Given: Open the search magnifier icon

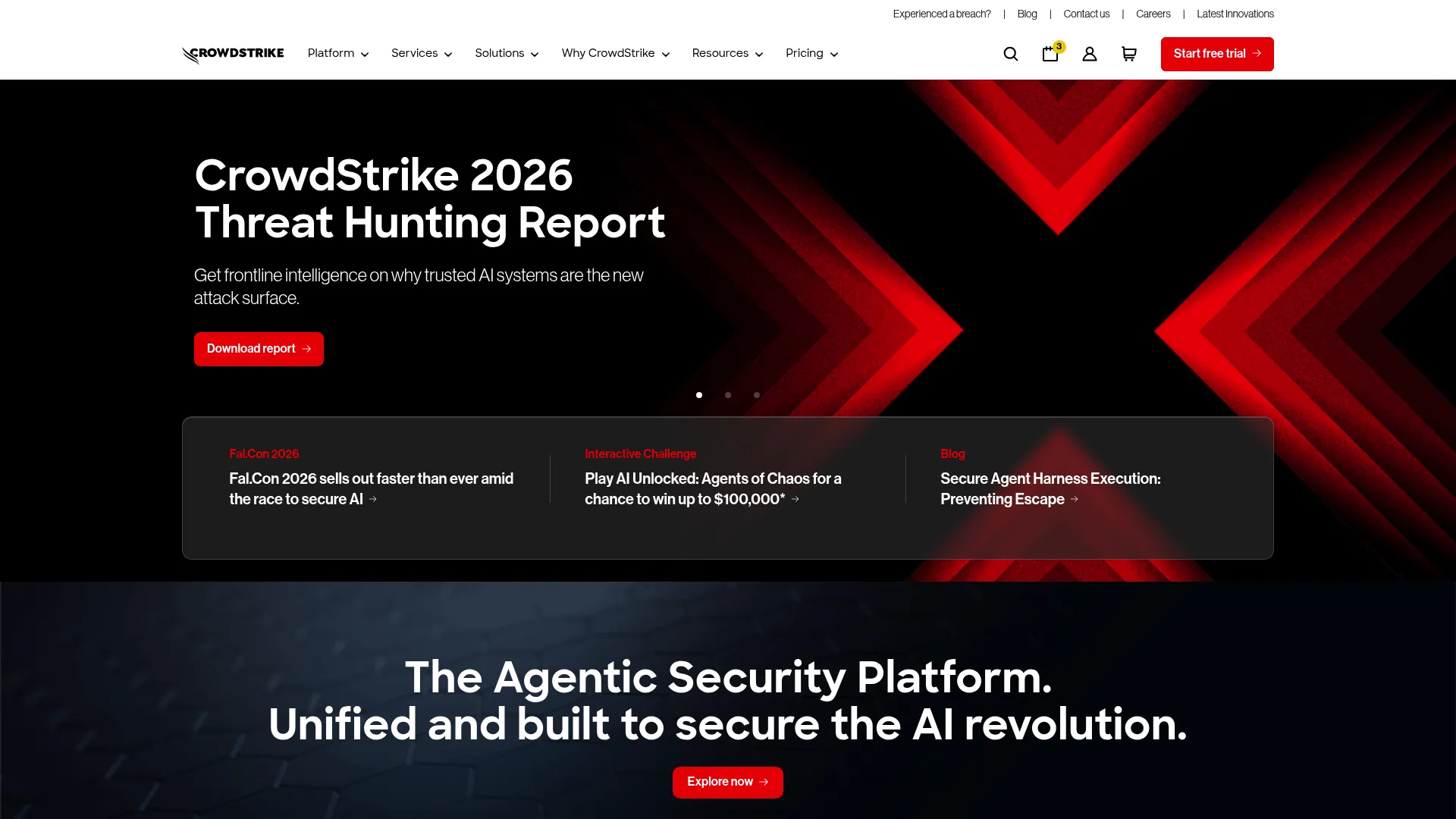Looking at the screenshot, I should 1010,54.
